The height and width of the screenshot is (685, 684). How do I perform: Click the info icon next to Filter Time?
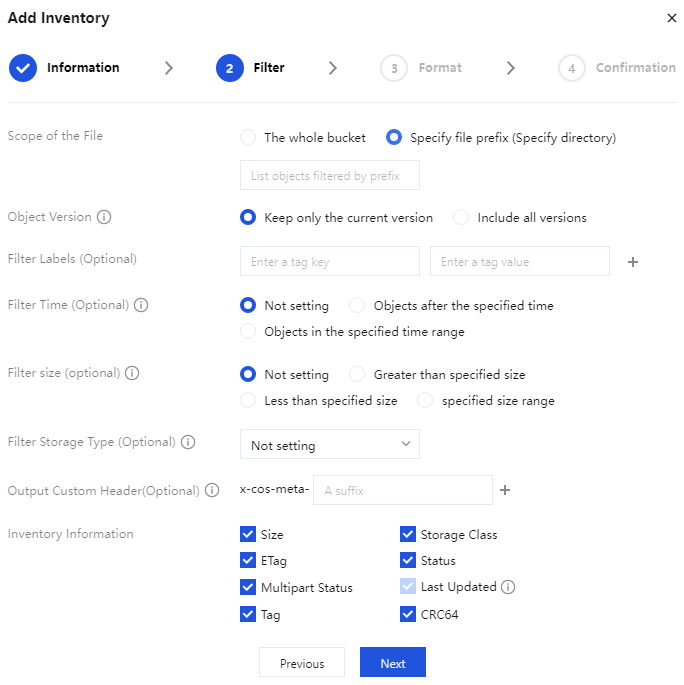pos(141,304)
